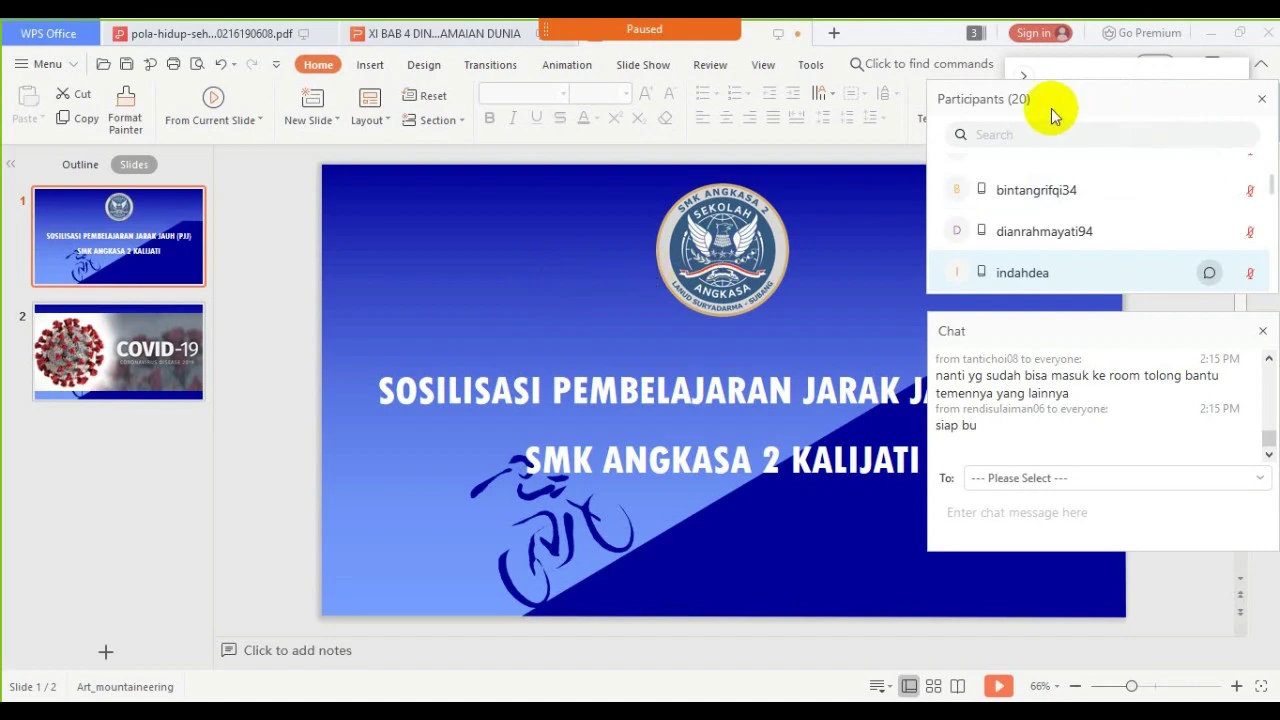Click Go Premium button
Screen dimensions: 1280x720
[x=1142, y=33]
